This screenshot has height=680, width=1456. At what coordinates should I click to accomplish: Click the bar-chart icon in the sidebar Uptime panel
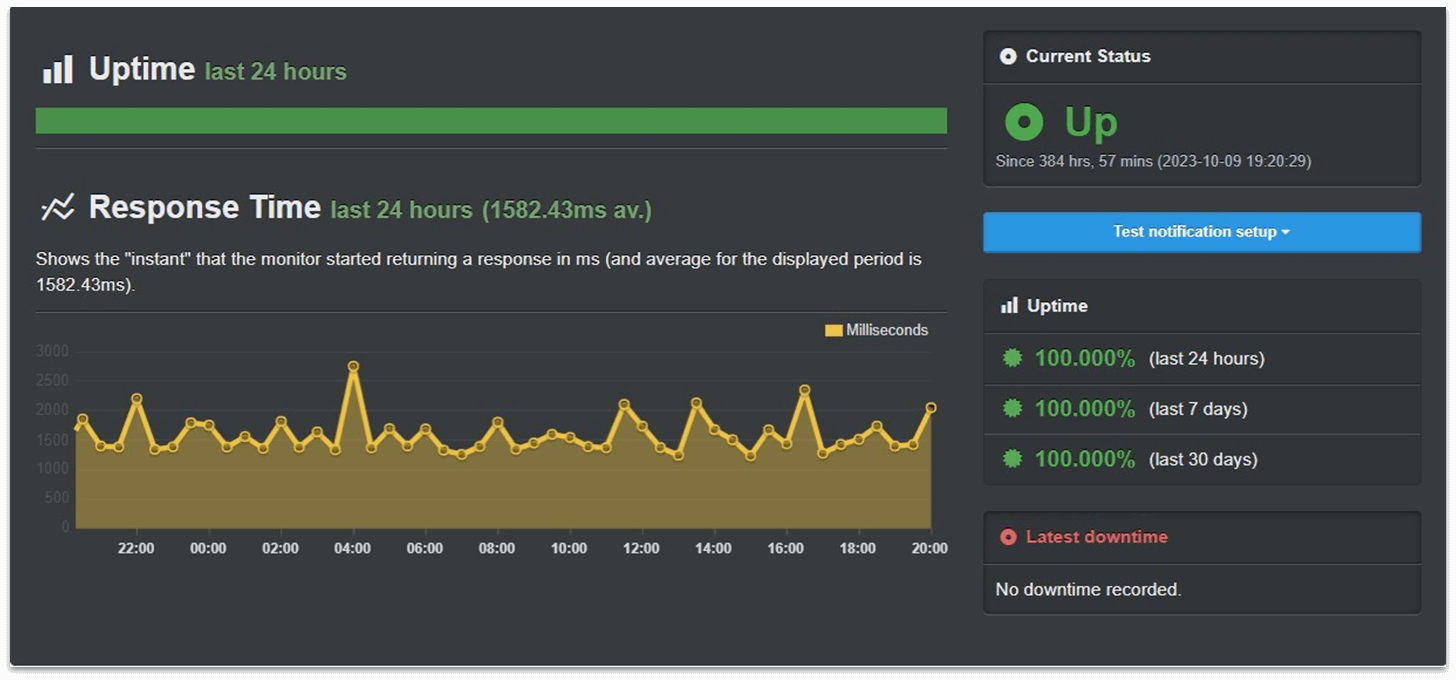pyautogui.click(x=1009, y=305)
